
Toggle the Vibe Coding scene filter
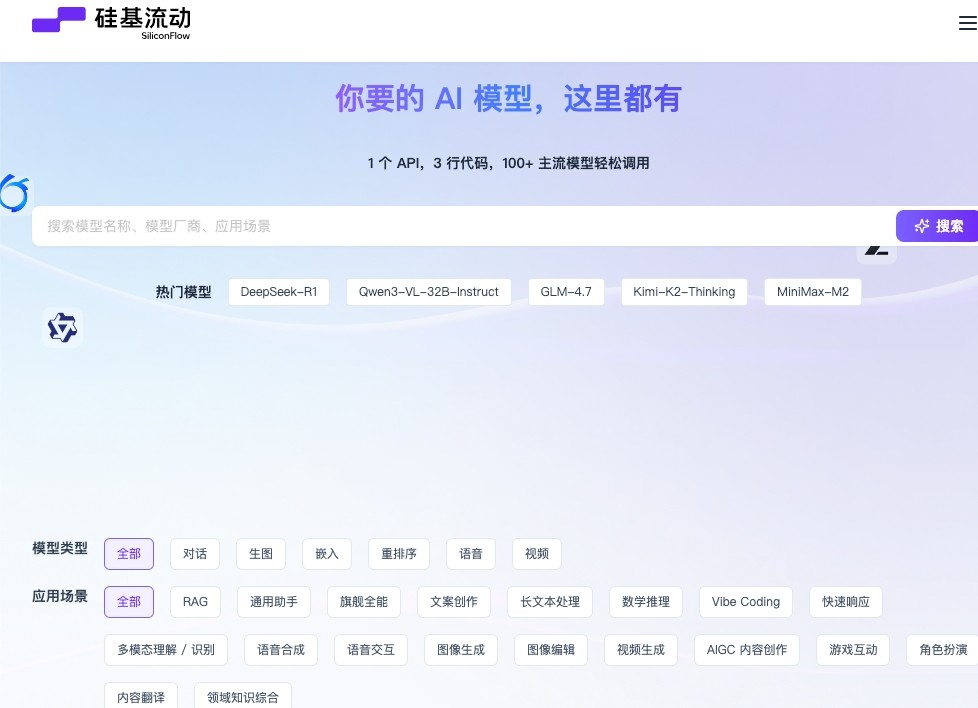click(x=745, y=602)
